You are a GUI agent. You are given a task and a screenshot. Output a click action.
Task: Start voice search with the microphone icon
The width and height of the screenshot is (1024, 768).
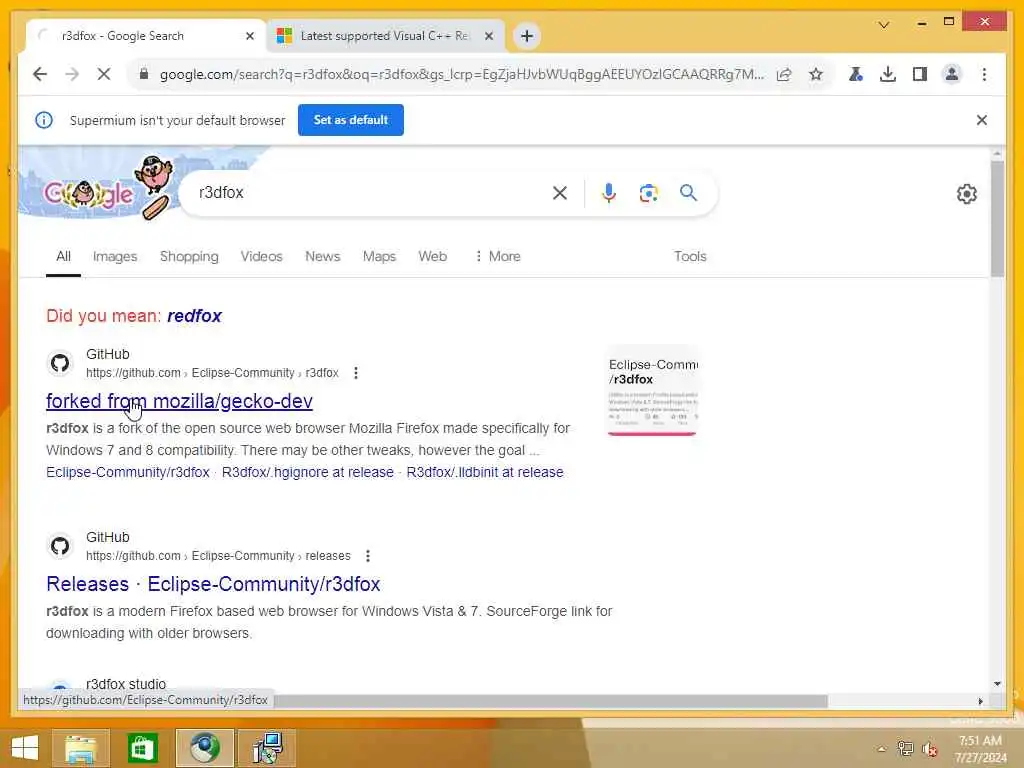coord(609,193)
